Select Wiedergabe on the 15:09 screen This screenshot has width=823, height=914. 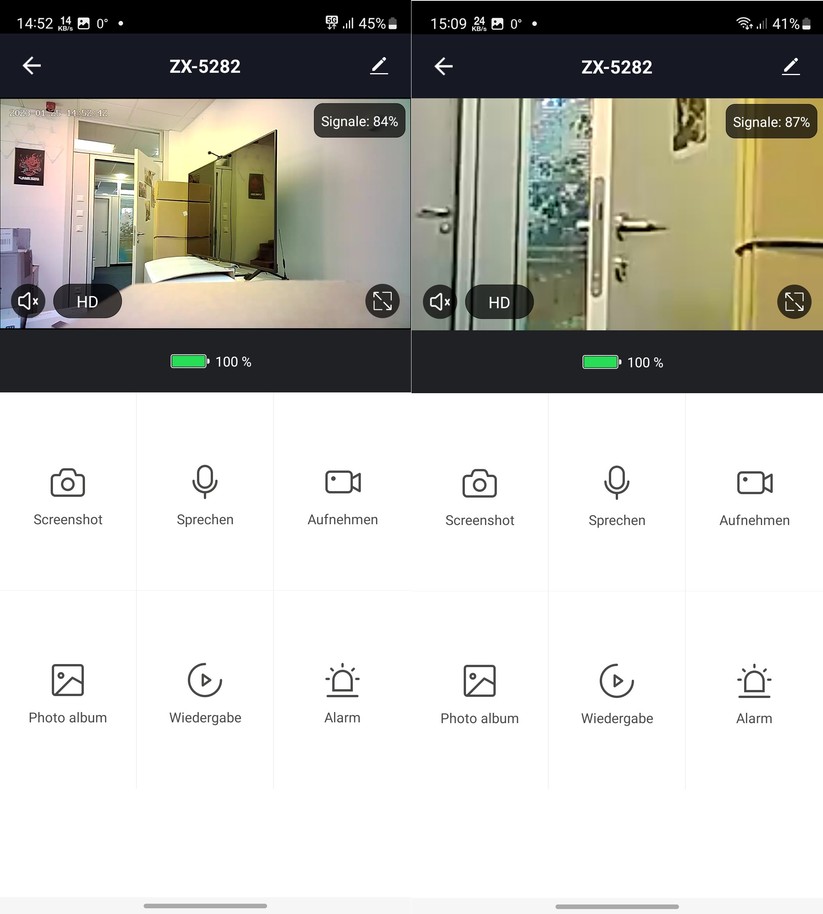tap(617, 693)
